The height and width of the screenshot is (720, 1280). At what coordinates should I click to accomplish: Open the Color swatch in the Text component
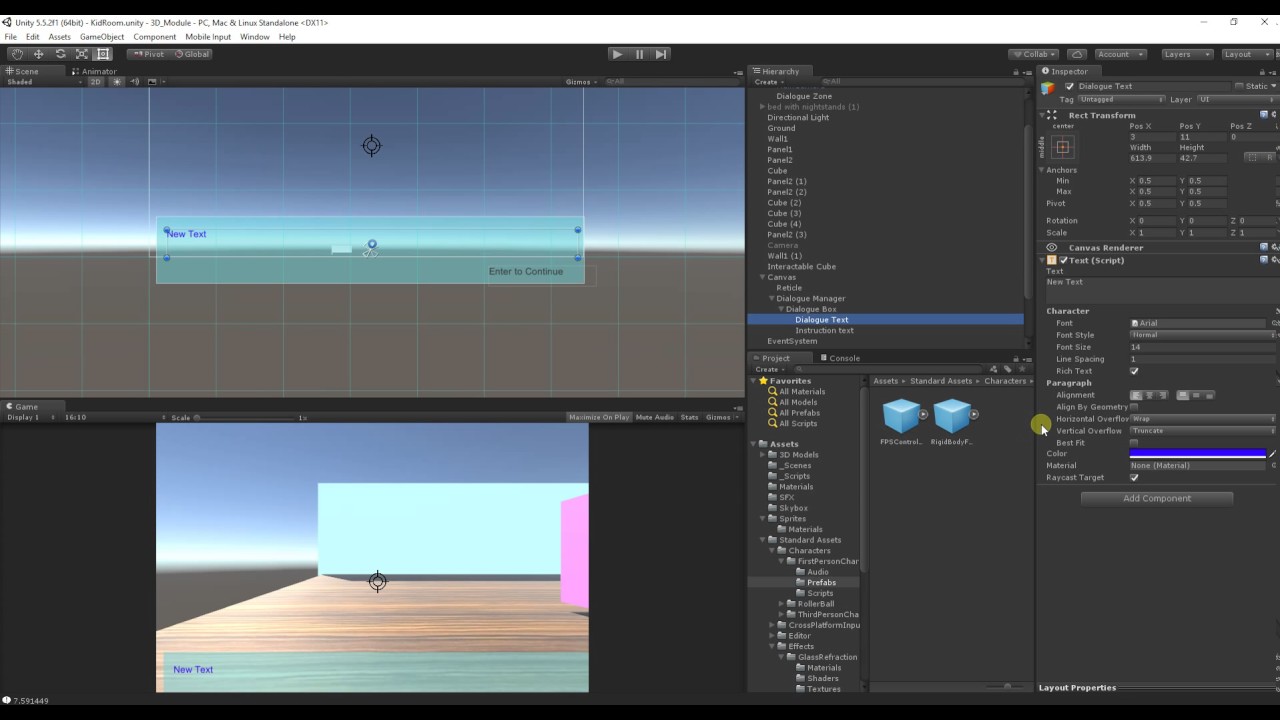pyautogui.click(x=1197, y=453)
